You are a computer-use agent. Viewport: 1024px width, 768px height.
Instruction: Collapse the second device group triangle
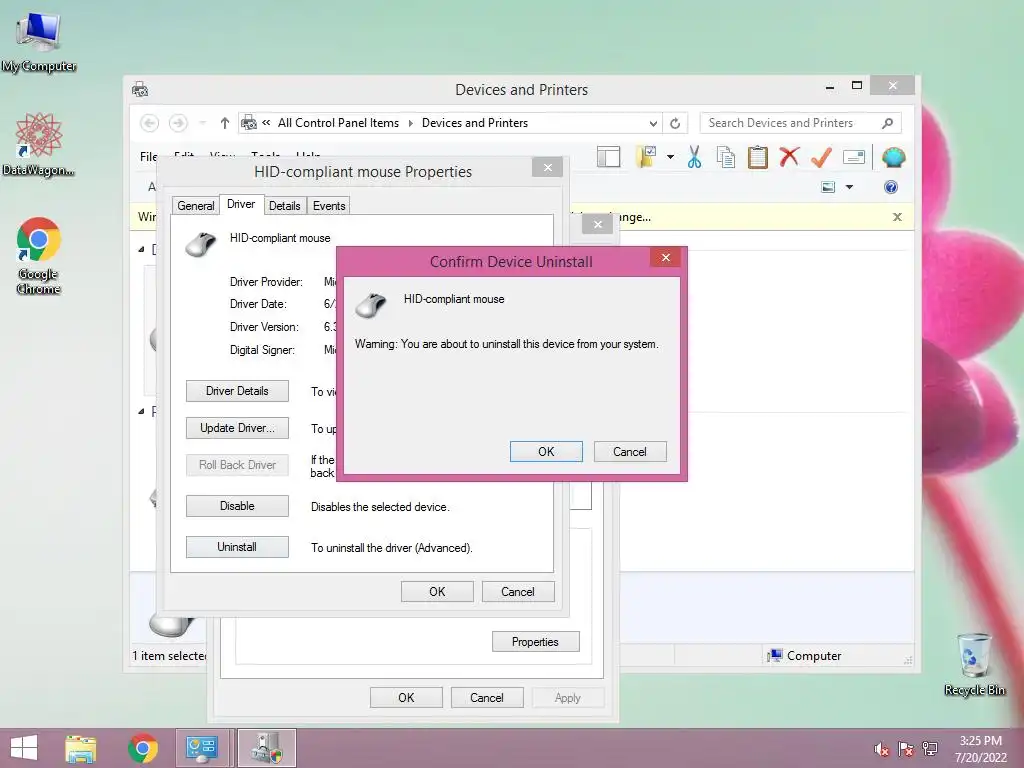pyautogui.click(x=142, y=411)
